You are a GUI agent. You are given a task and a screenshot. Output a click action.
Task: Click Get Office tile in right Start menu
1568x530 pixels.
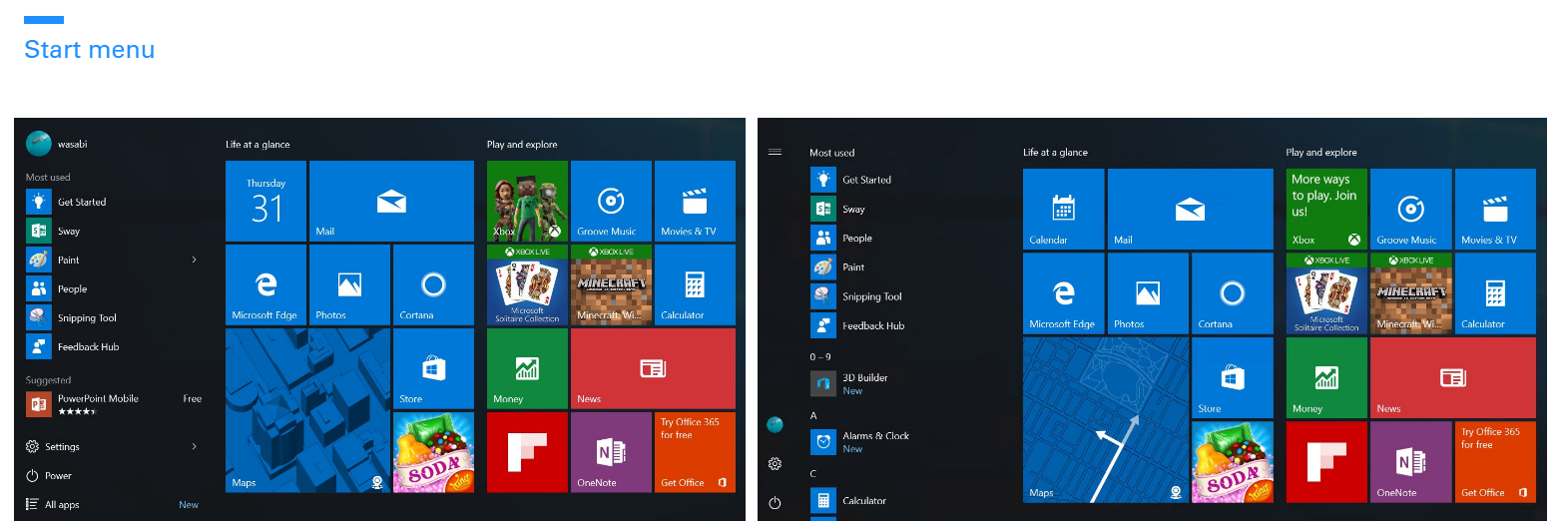tap(1495, 462)
